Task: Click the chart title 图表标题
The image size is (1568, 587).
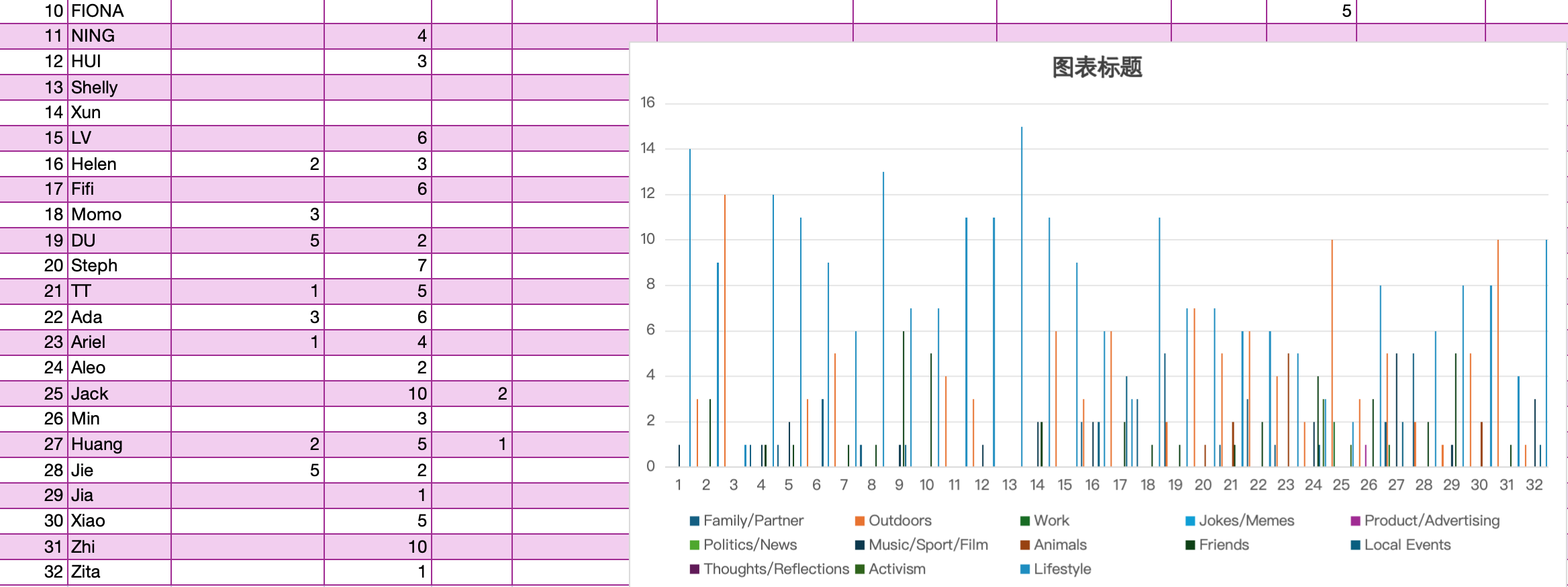Action: (x=1097, y=67)
